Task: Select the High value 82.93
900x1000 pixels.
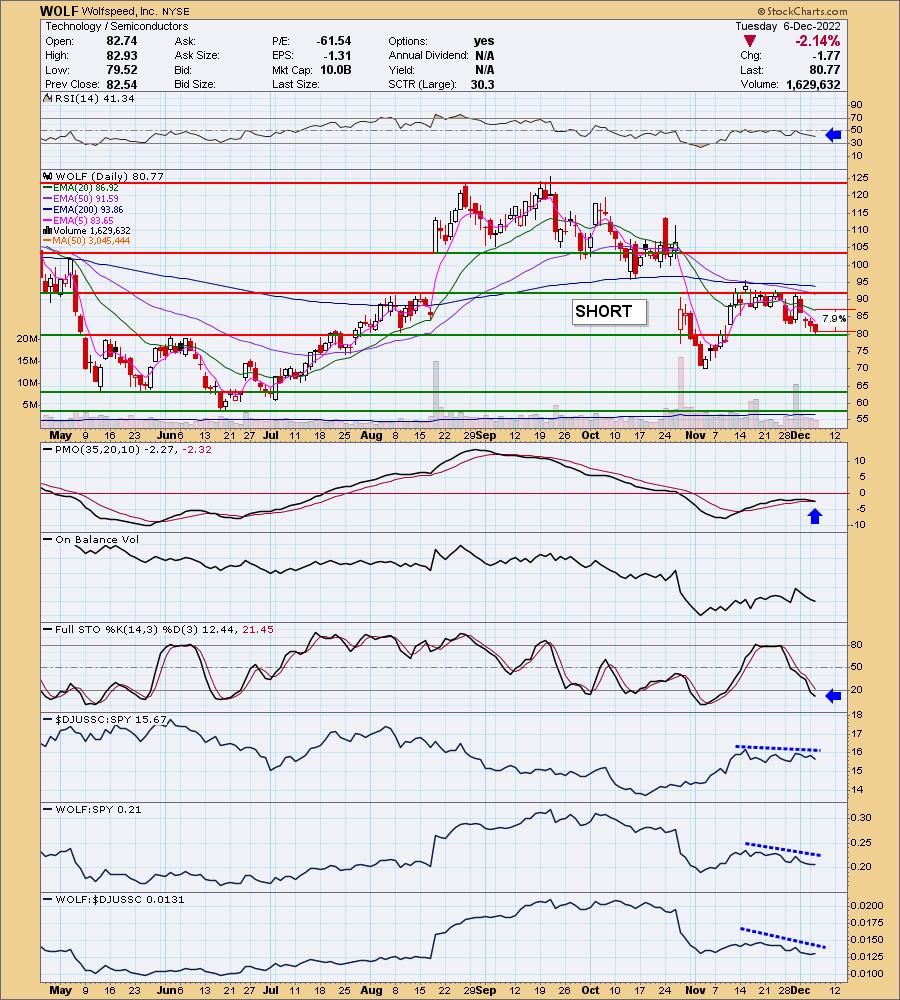Action: click(x=122, y=55)
